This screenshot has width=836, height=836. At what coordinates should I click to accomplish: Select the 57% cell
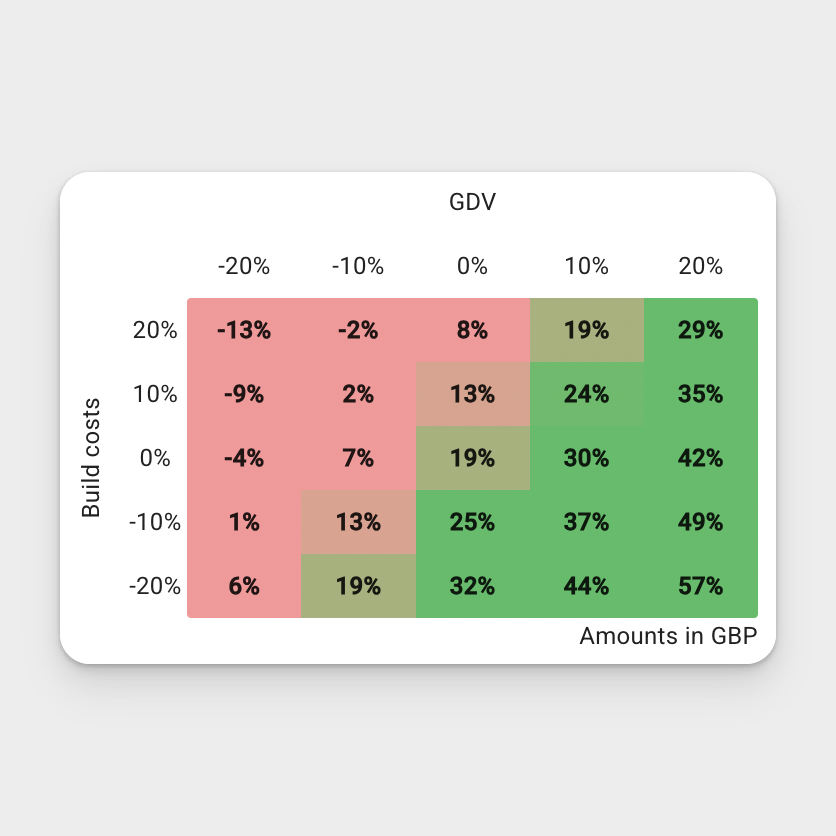tap(701, 586)
